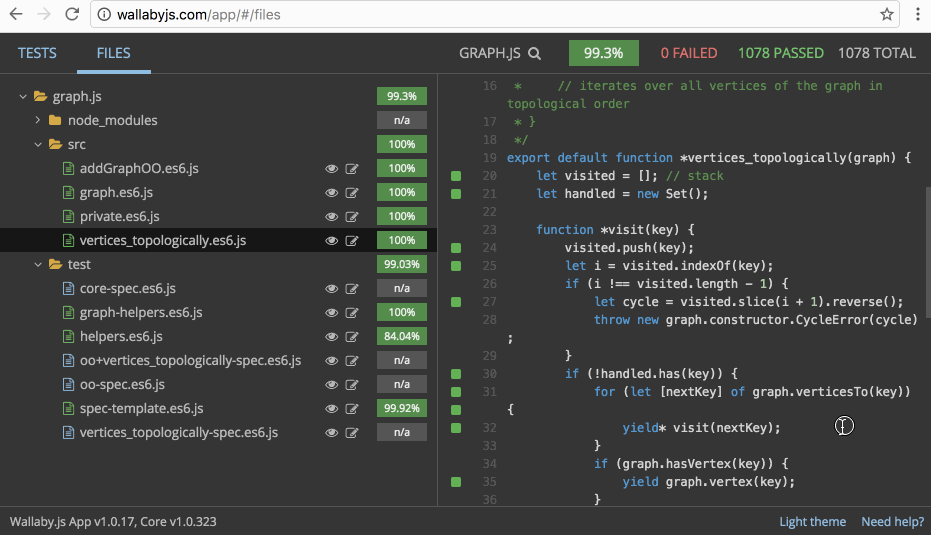Viewport: 931px width, 535px height.
Task: Switch to the FILES tab
Action: (113, 53)
